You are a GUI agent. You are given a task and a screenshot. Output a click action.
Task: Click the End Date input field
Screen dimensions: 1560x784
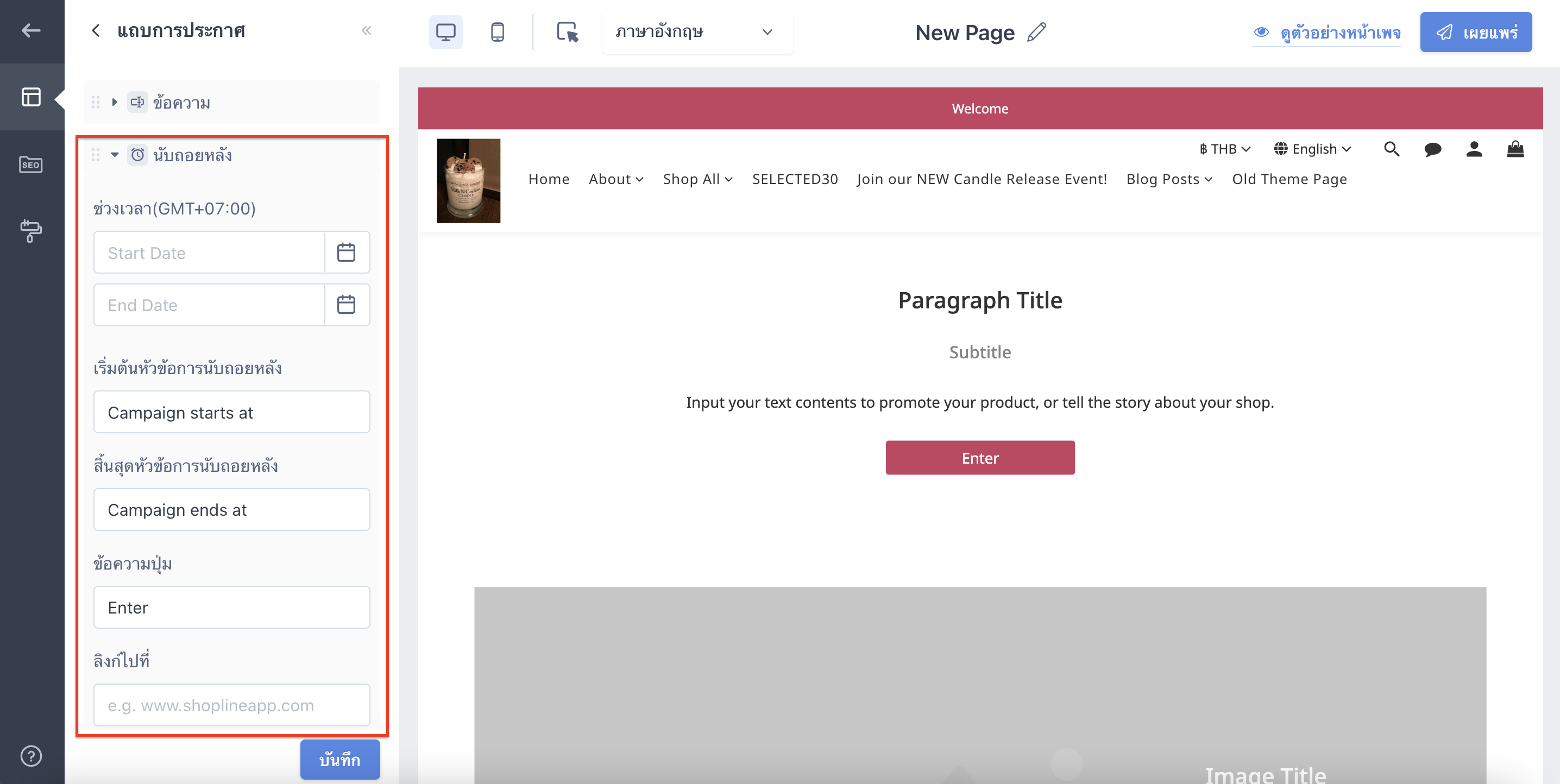[210, 305]
